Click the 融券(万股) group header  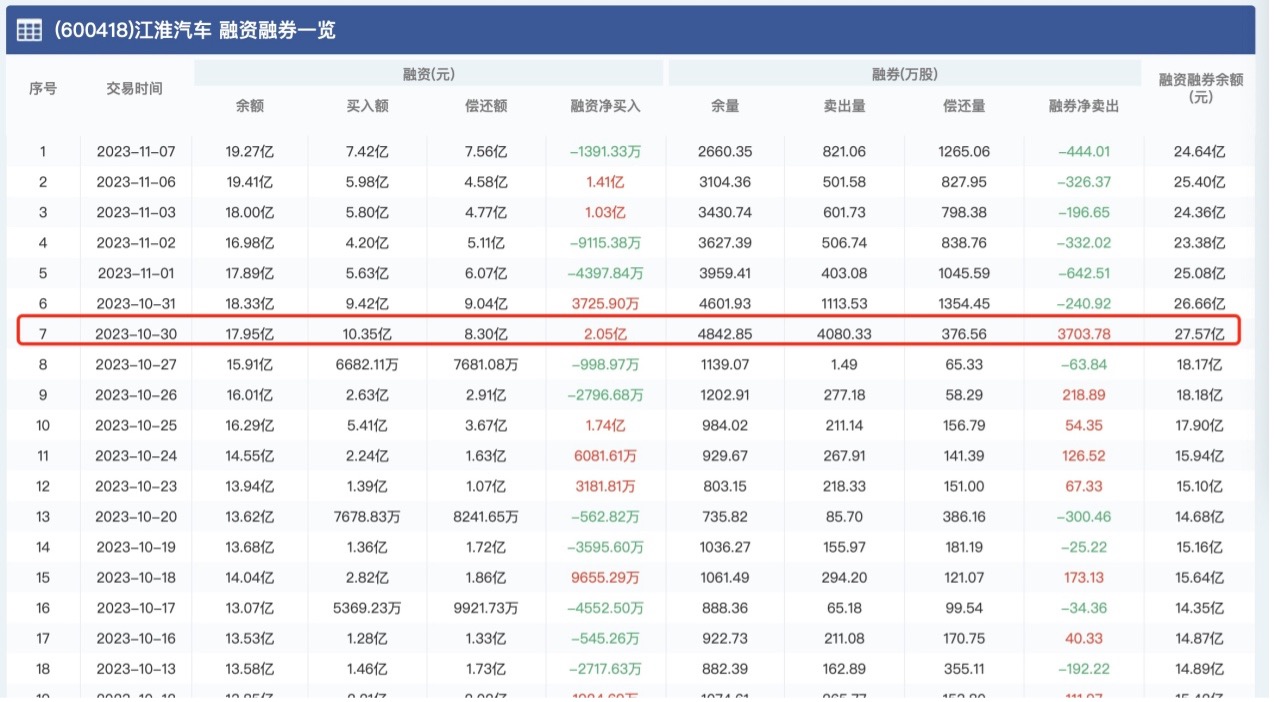coord(904,74)
